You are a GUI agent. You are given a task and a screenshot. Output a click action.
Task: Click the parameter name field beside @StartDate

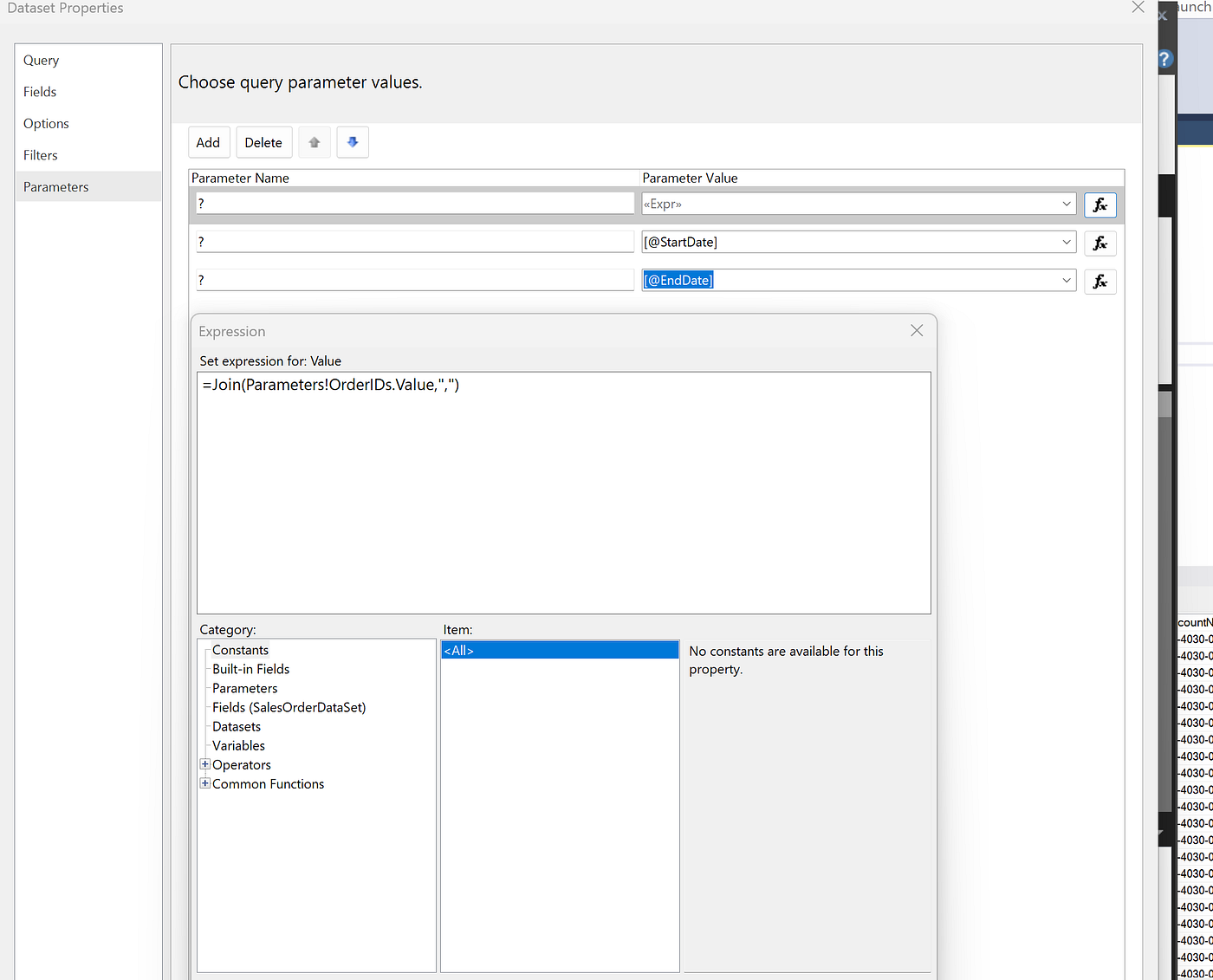pyautogui.click(x=415, y=242)
